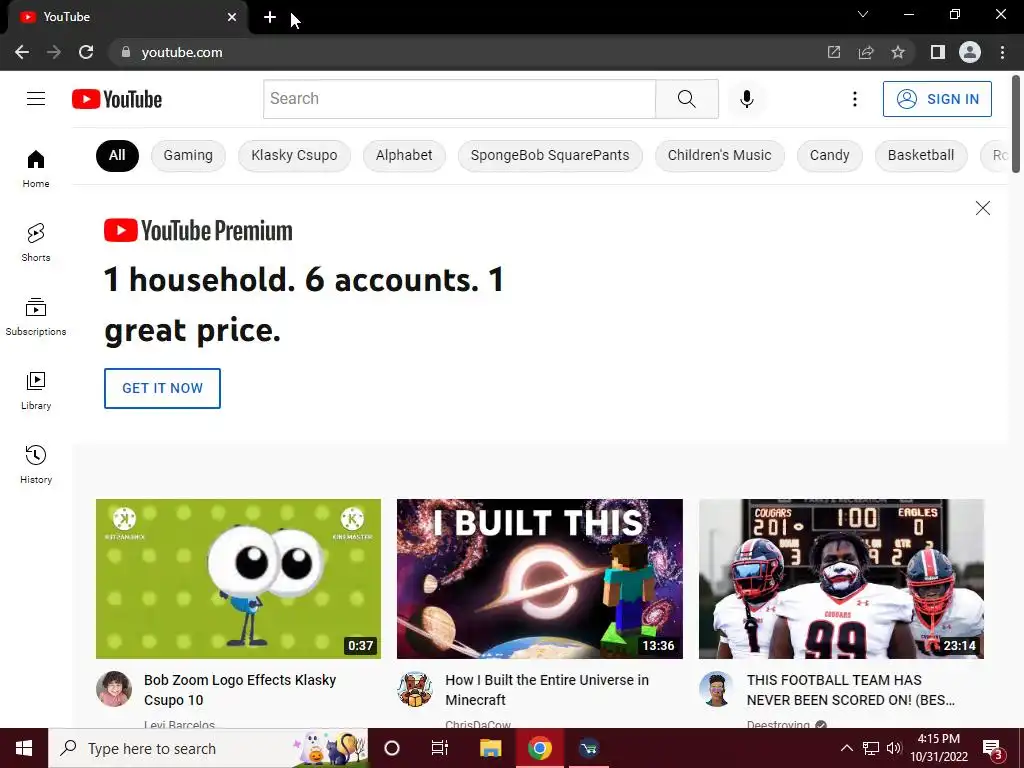Open I Built This Minecraft thumbnail
The image size is (1024, 768).
tap(539, 579)
